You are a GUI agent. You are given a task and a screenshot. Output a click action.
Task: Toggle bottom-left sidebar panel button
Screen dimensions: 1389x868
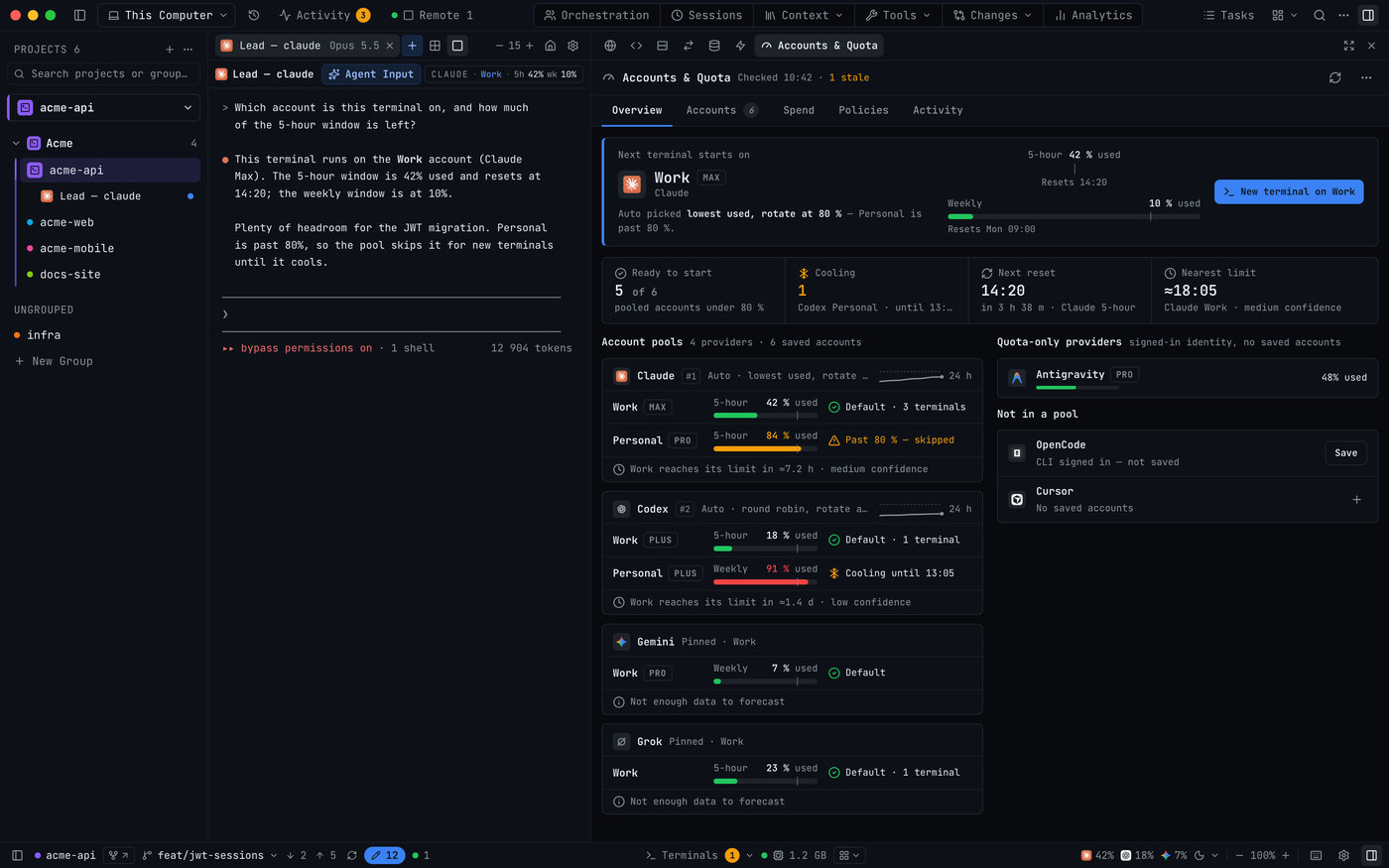(x=17, y=855)
